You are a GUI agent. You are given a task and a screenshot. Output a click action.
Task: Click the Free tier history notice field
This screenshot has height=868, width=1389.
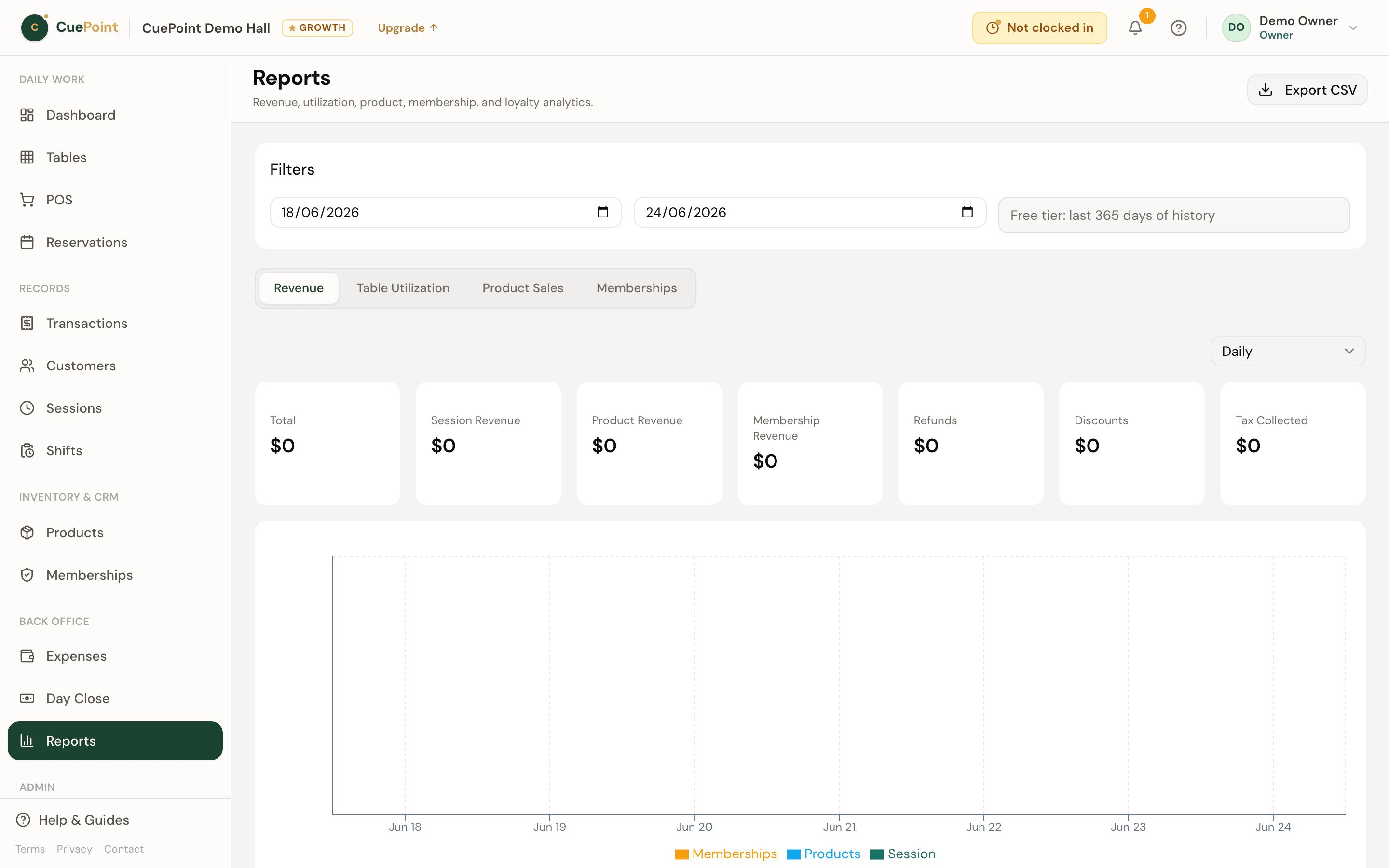1174,215
